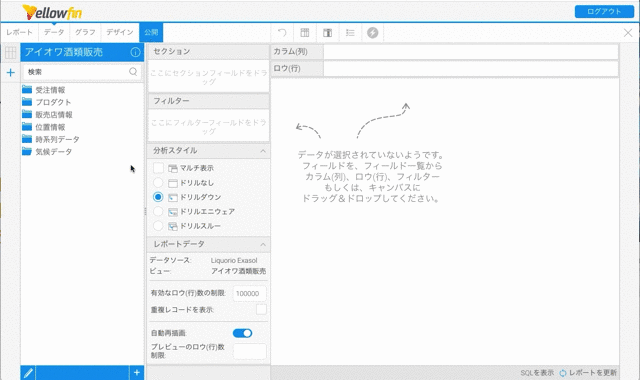Select the ドリルエニウェア radio button
The image size is (640, 380).
click(158, 211)
